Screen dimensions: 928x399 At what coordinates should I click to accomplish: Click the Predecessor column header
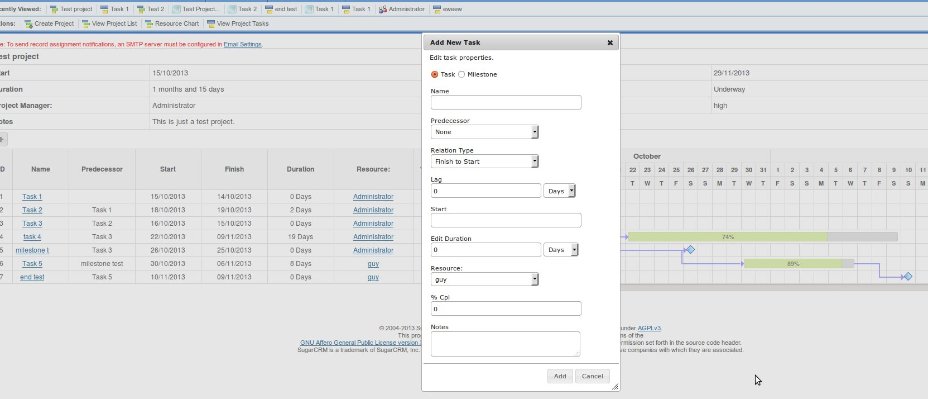pyautogui.click(x=102, y=169)
